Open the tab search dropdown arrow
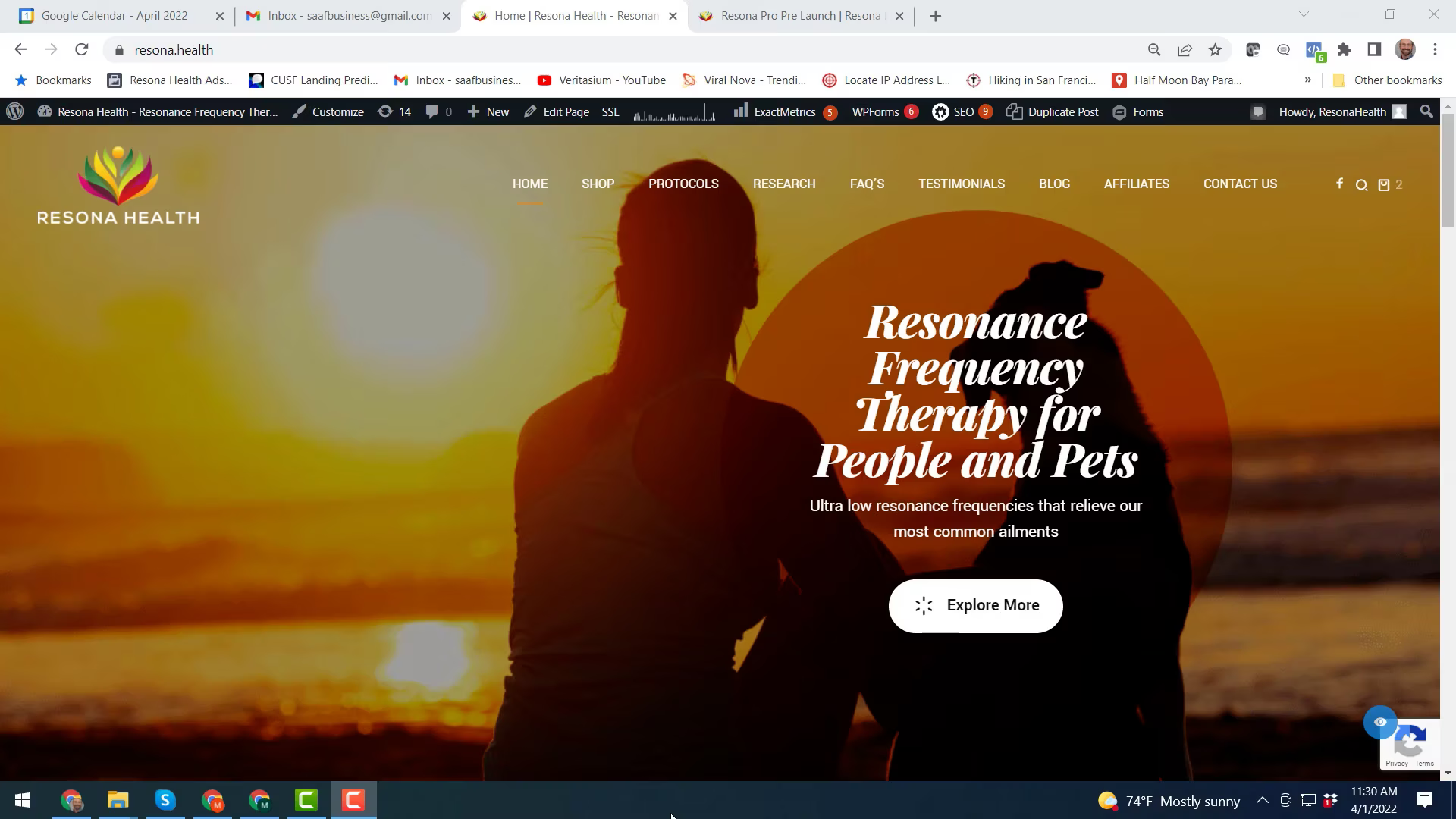 (1304, 15)
